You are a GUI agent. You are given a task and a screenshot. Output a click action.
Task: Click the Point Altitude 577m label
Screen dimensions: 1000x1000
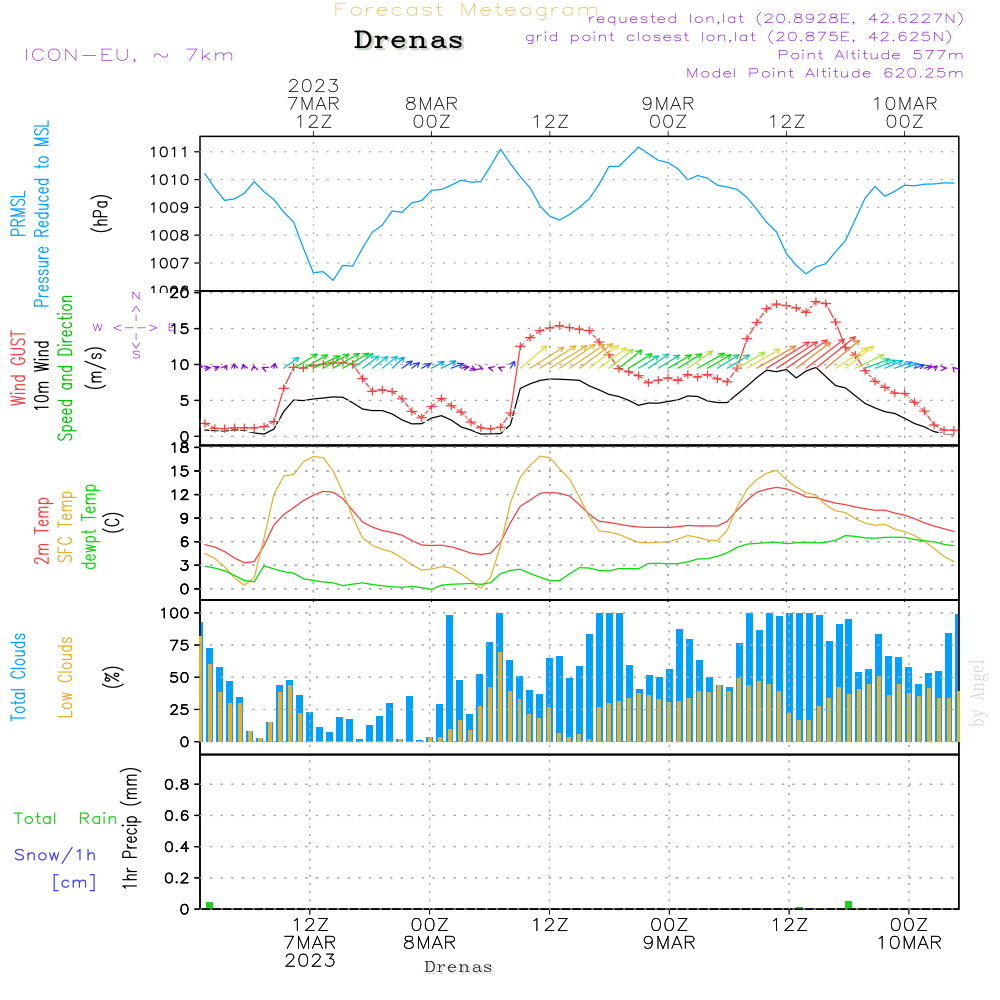tap(870, 55)
